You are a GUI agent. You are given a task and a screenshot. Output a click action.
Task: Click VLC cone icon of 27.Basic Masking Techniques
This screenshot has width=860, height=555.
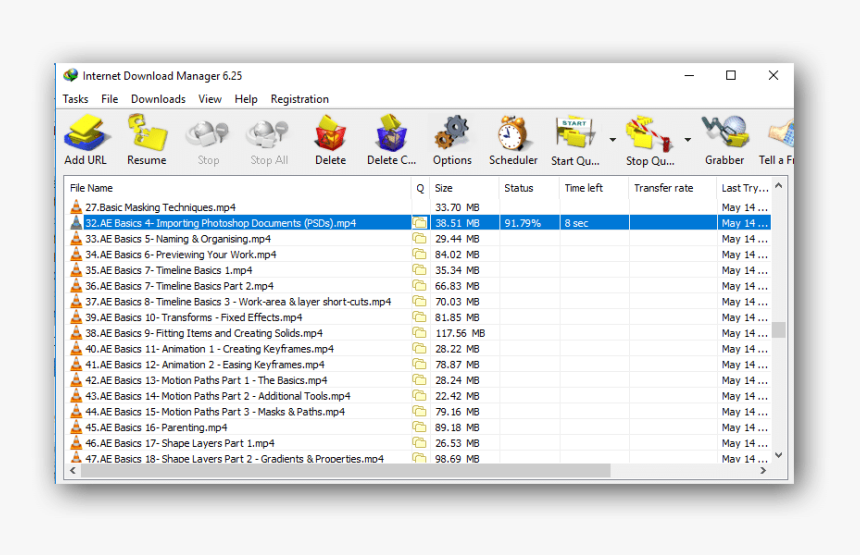click(76, 207)
